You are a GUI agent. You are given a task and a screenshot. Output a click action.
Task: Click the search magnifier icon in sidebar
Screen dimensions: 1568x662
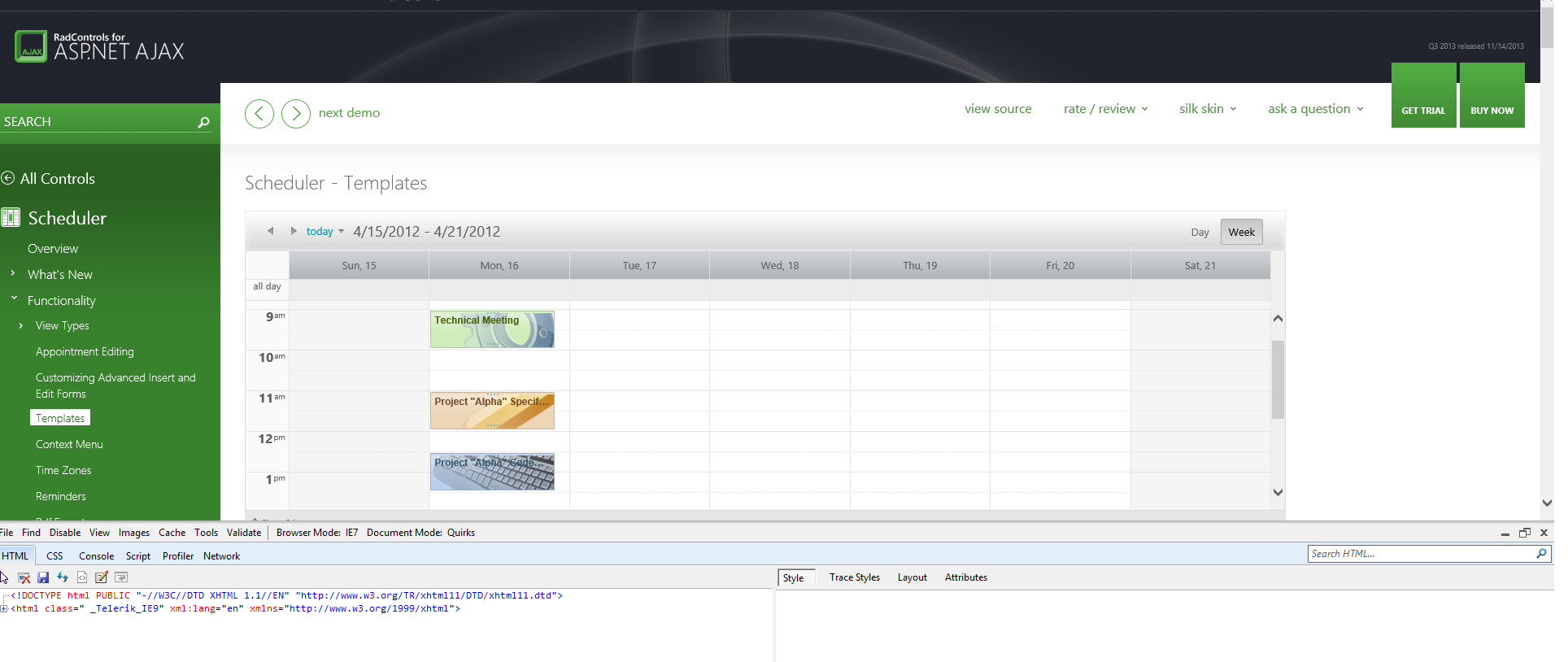tap(203, 122)
